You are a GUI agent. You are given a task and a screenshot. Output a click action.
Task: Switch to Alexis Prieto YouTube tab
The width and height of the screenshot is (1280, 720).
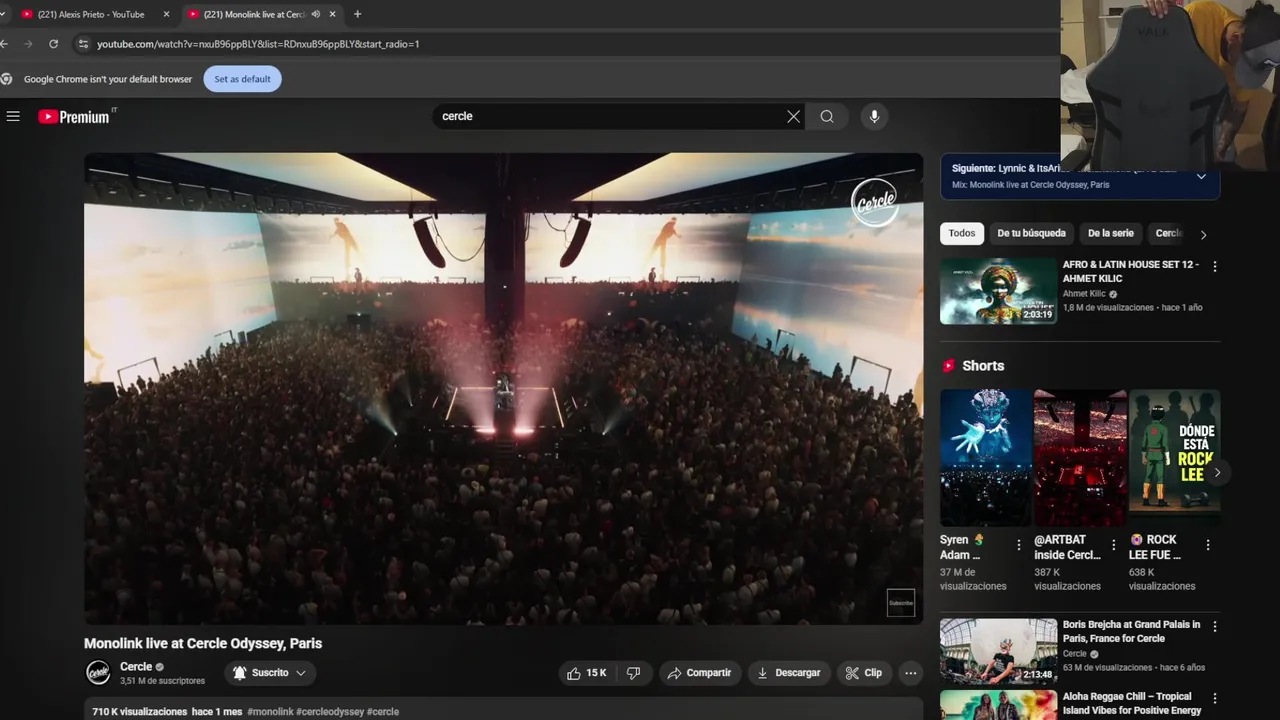click(90, 14)
